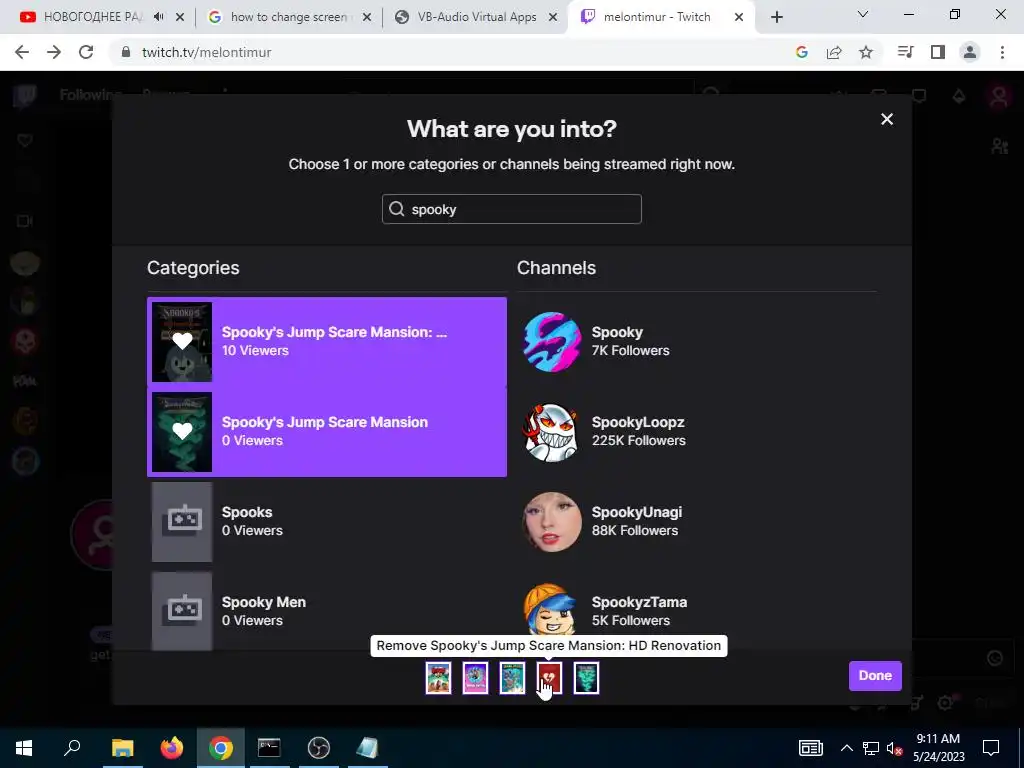1024x768 pixels.
Task: Close the YouTube tab
Action: 180,17
